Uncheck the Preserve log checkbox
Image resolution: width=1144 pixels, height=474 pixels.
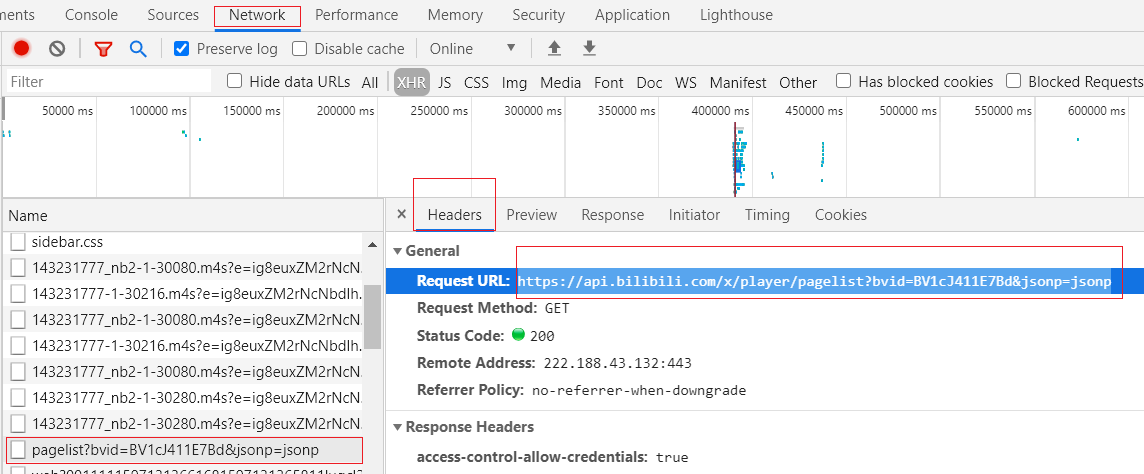click(x=182, y=48)
